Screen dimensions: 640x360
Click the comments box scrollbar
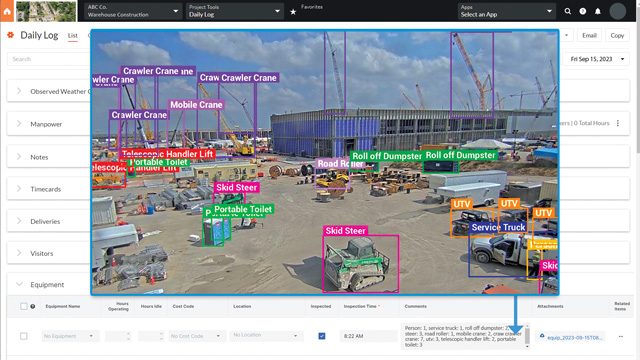[x=527, y=336]
